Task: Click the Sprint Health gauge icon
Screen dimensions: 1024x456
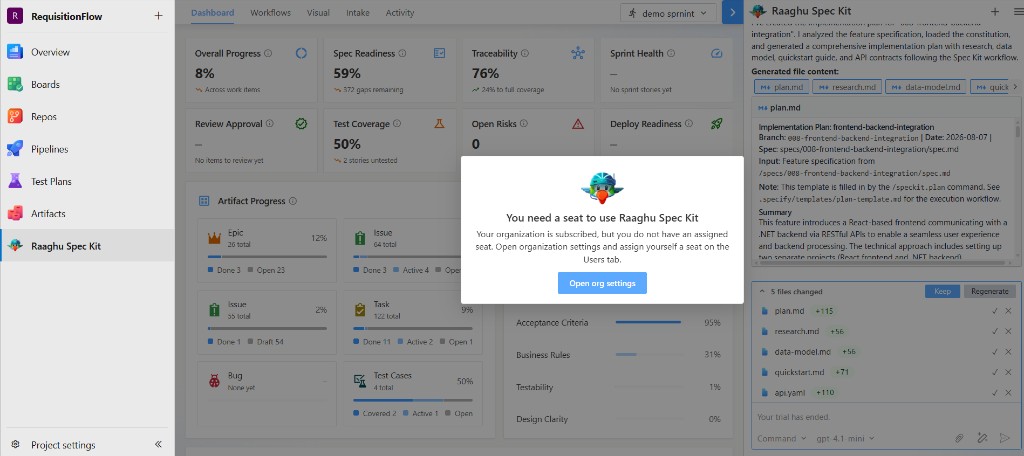Action: click(x=716, y=54)
